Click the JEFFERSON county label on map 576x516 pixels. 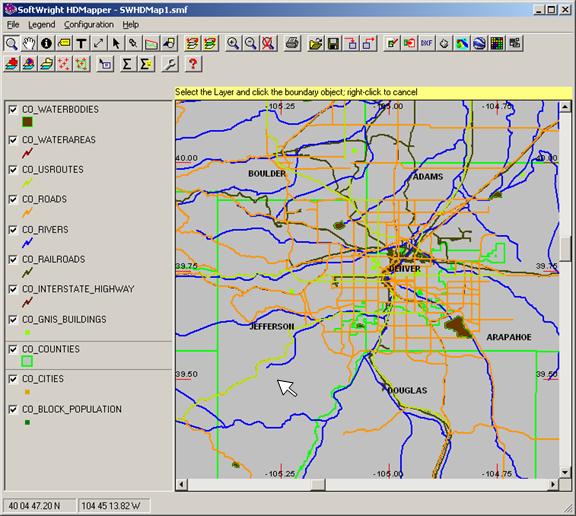[272, 326]
